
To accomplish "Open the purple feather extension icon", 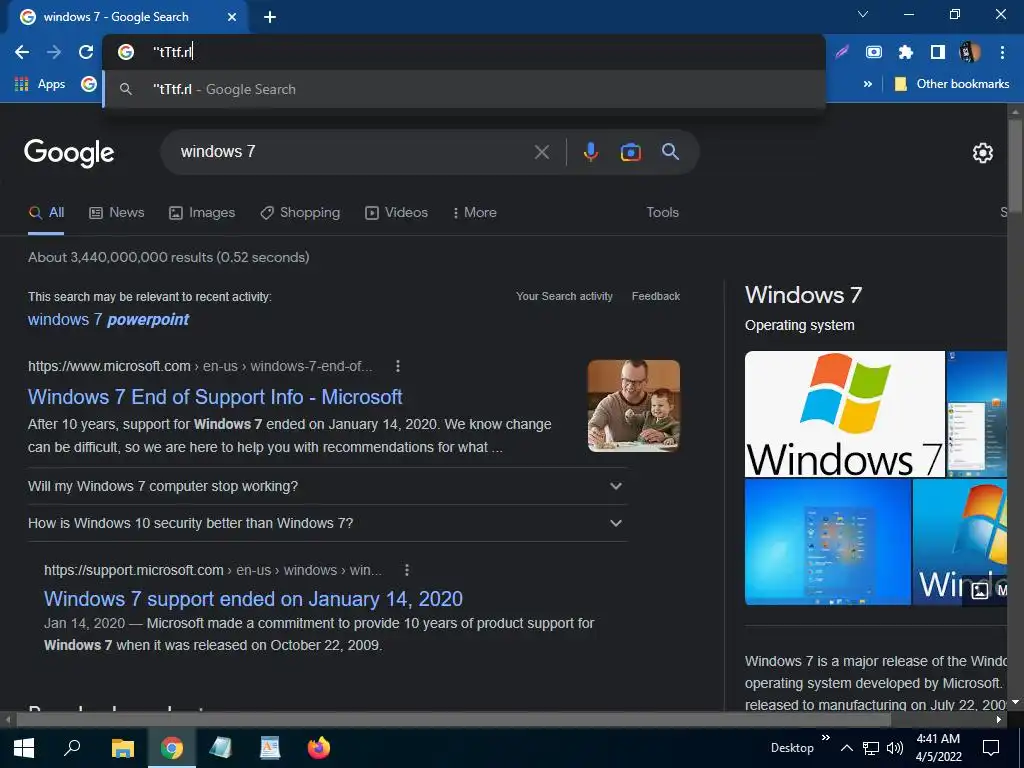I will pos(842,52).
